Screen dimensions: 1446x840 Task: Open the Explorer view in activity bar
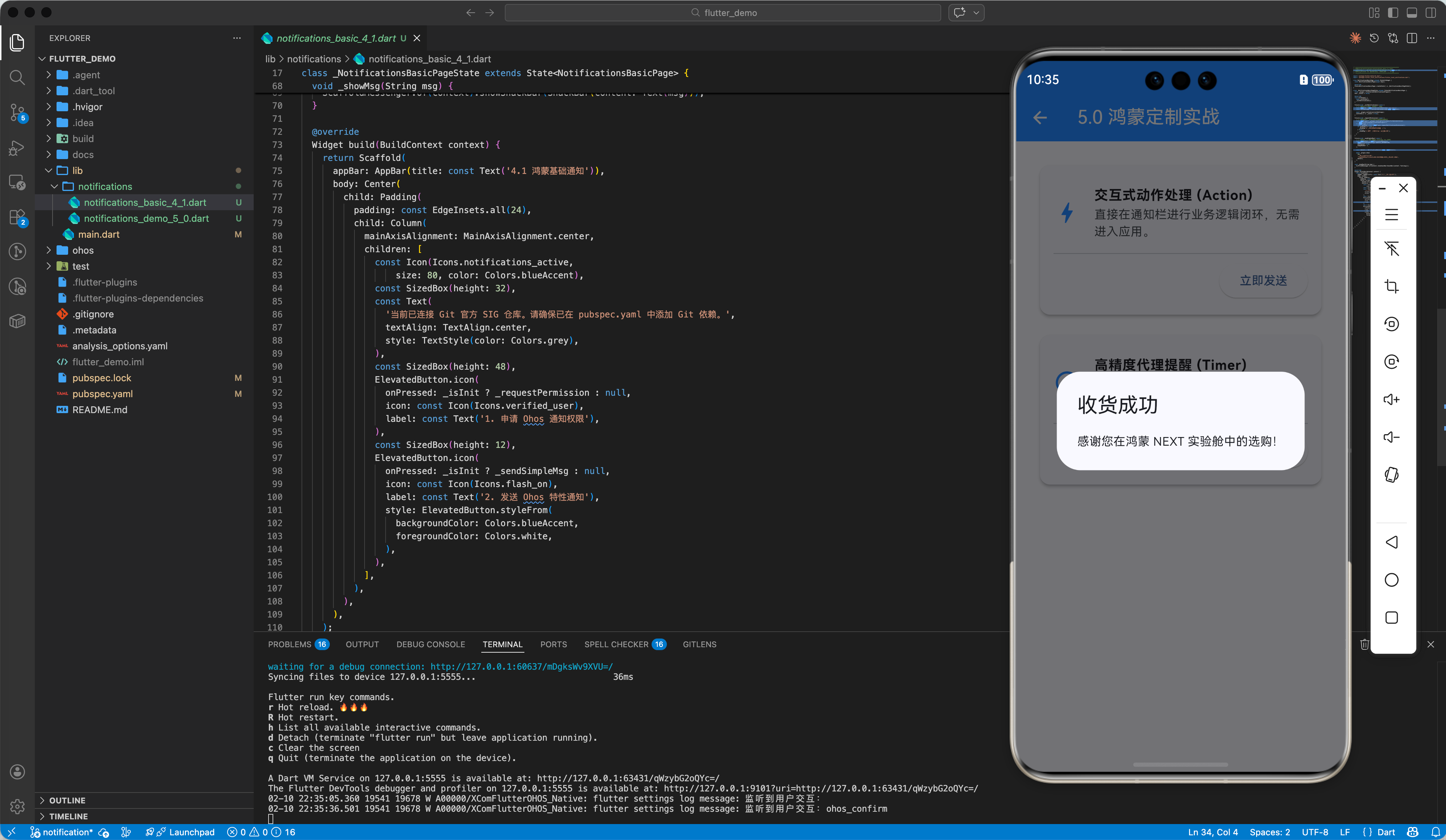17,42
